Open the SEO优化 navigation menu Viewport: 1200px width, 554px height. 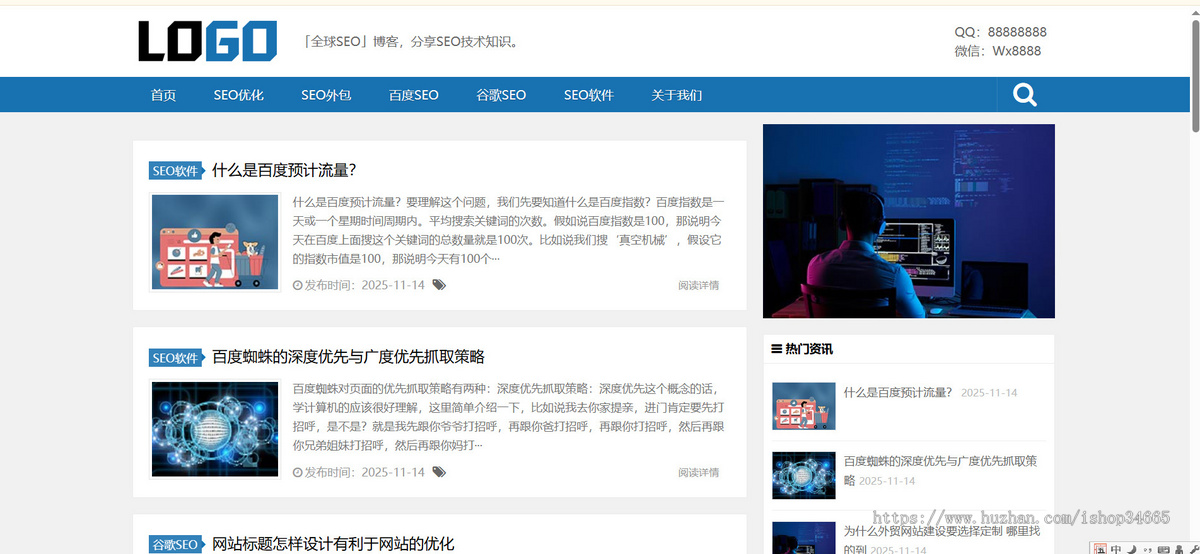pyautogui.click(x=238, y=95)
